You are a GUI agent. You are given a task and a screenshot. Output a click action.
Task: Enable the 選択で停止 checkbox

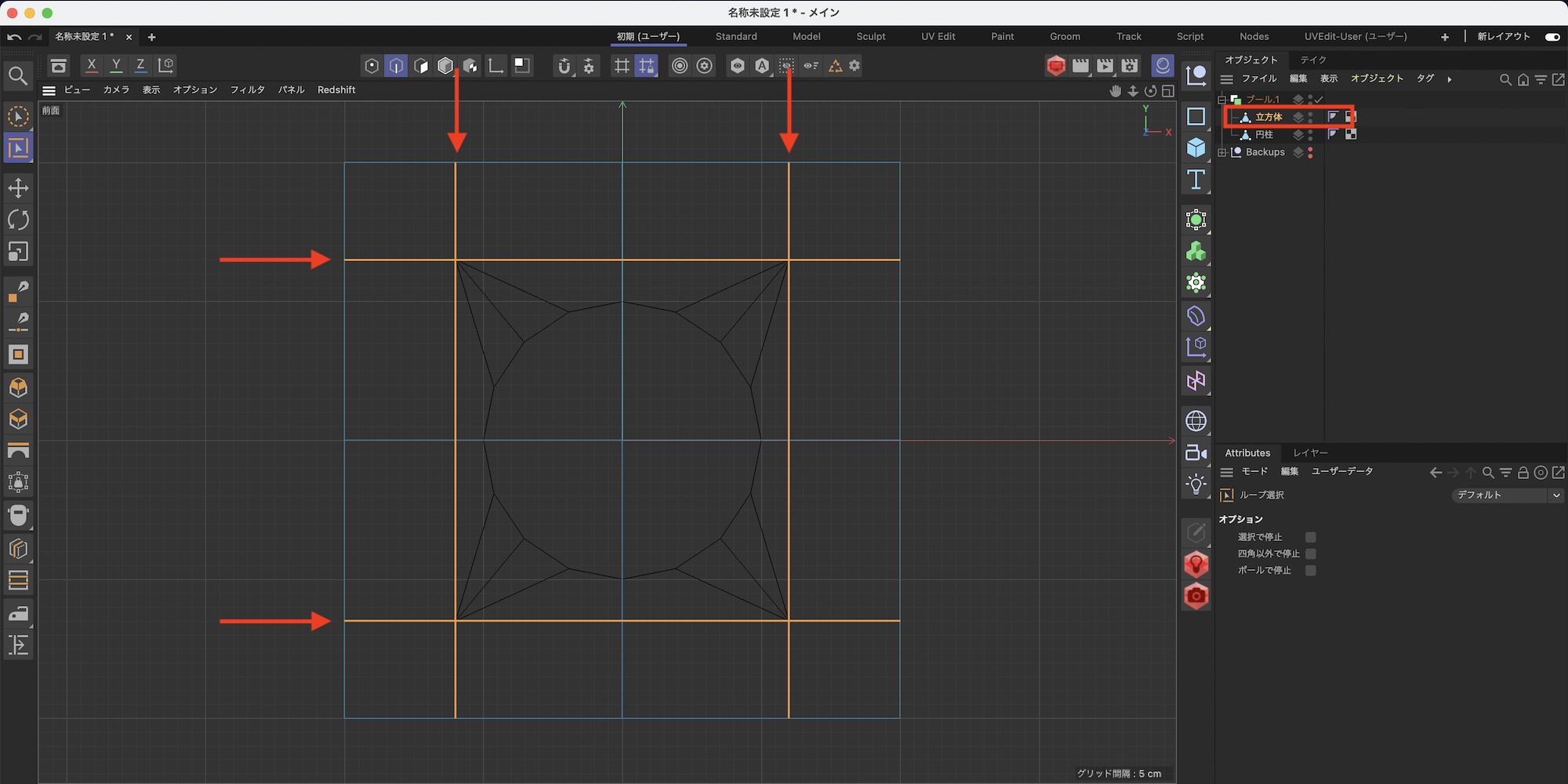point(1310,537)
